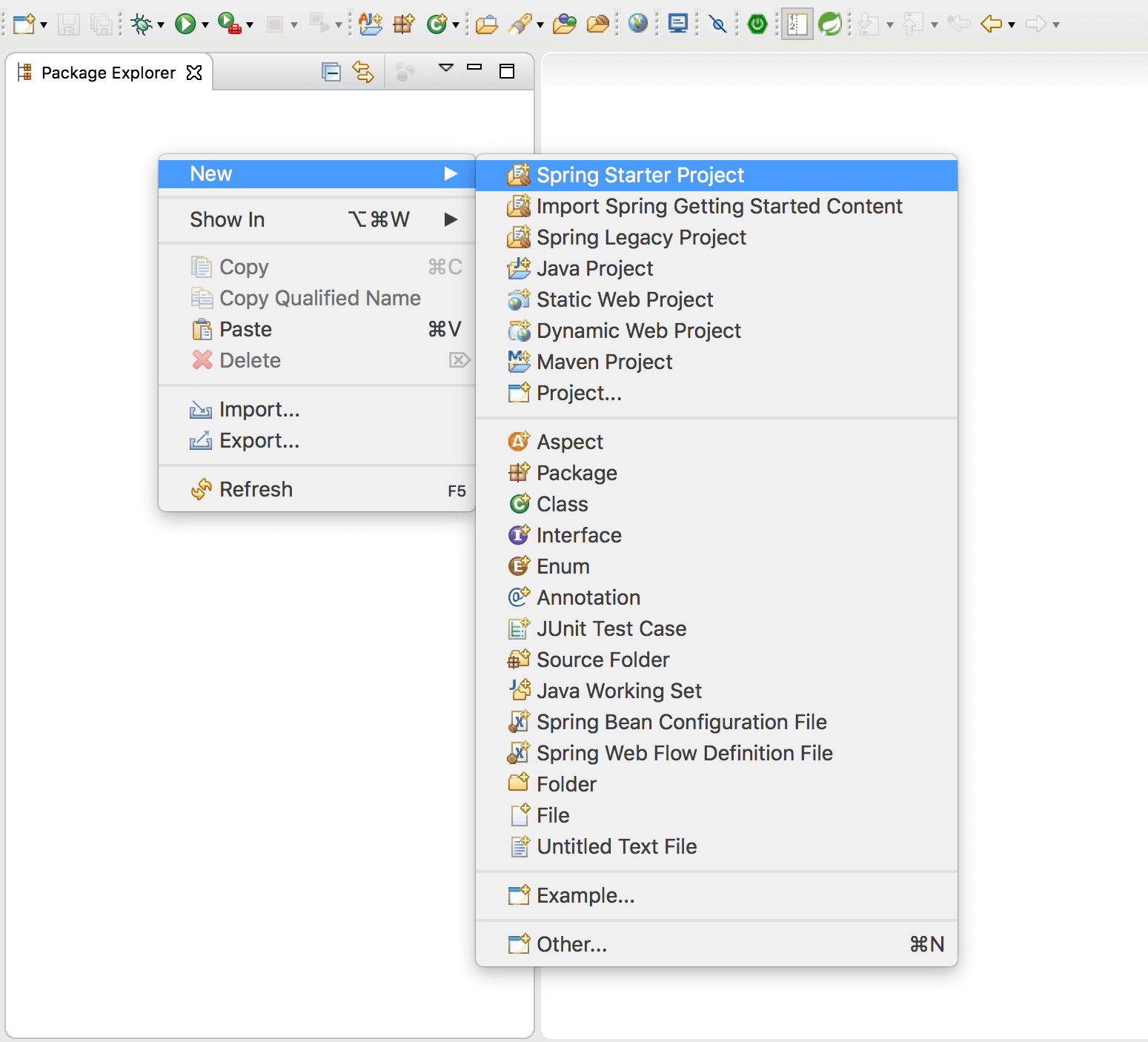This screenshot has height=1042, width=1148.
Task: Select Spring Starter Project
Action: click(x=717, y=175)
